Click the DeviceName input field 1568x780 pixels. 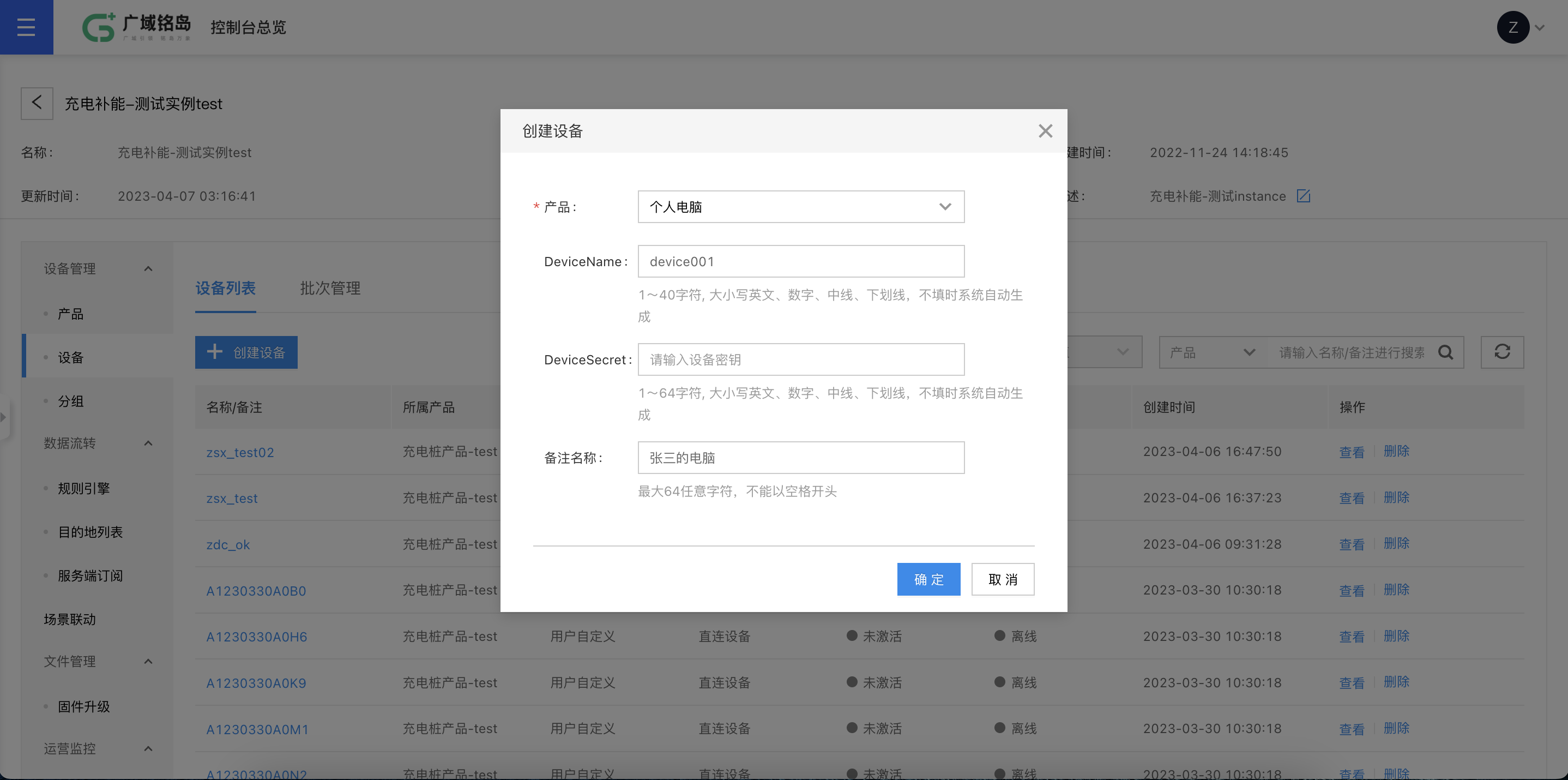[800, 261]
